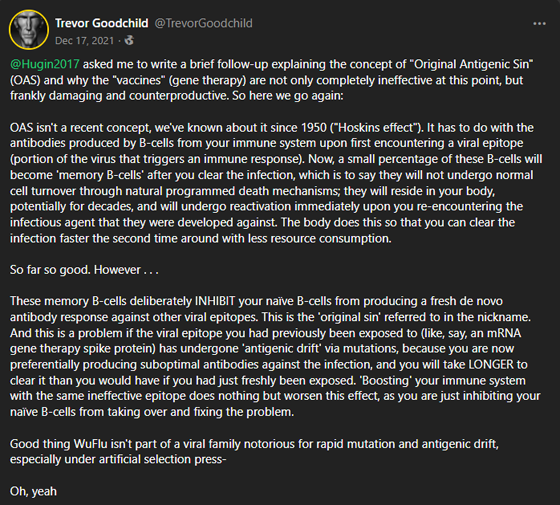This screenshot has height=505, width=560.
Task: Click the public globe visibility icon
Action: [x=129, y=40]
